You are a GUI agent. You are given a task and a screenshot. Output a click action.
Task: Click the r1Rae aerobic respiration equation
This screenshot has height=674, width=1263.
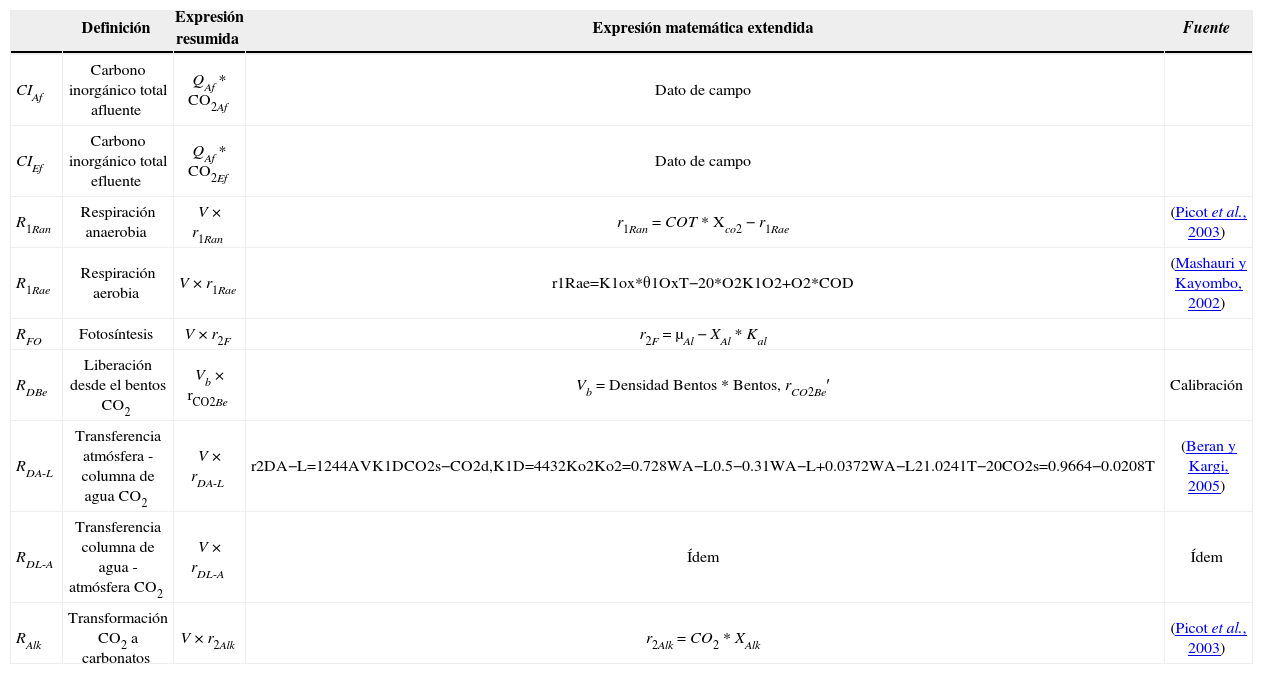[x=702, y=284]
